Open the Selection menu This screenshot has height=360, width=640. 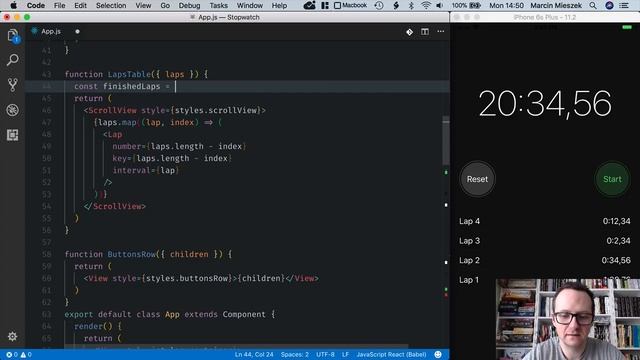click(111, 5)
